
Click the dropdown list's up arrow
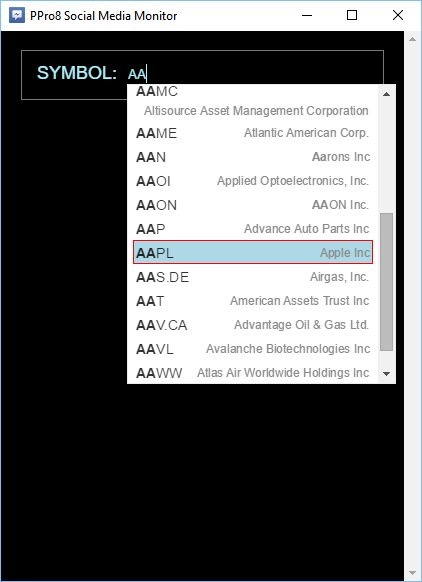pyautogui.click(x=386, y=94)
